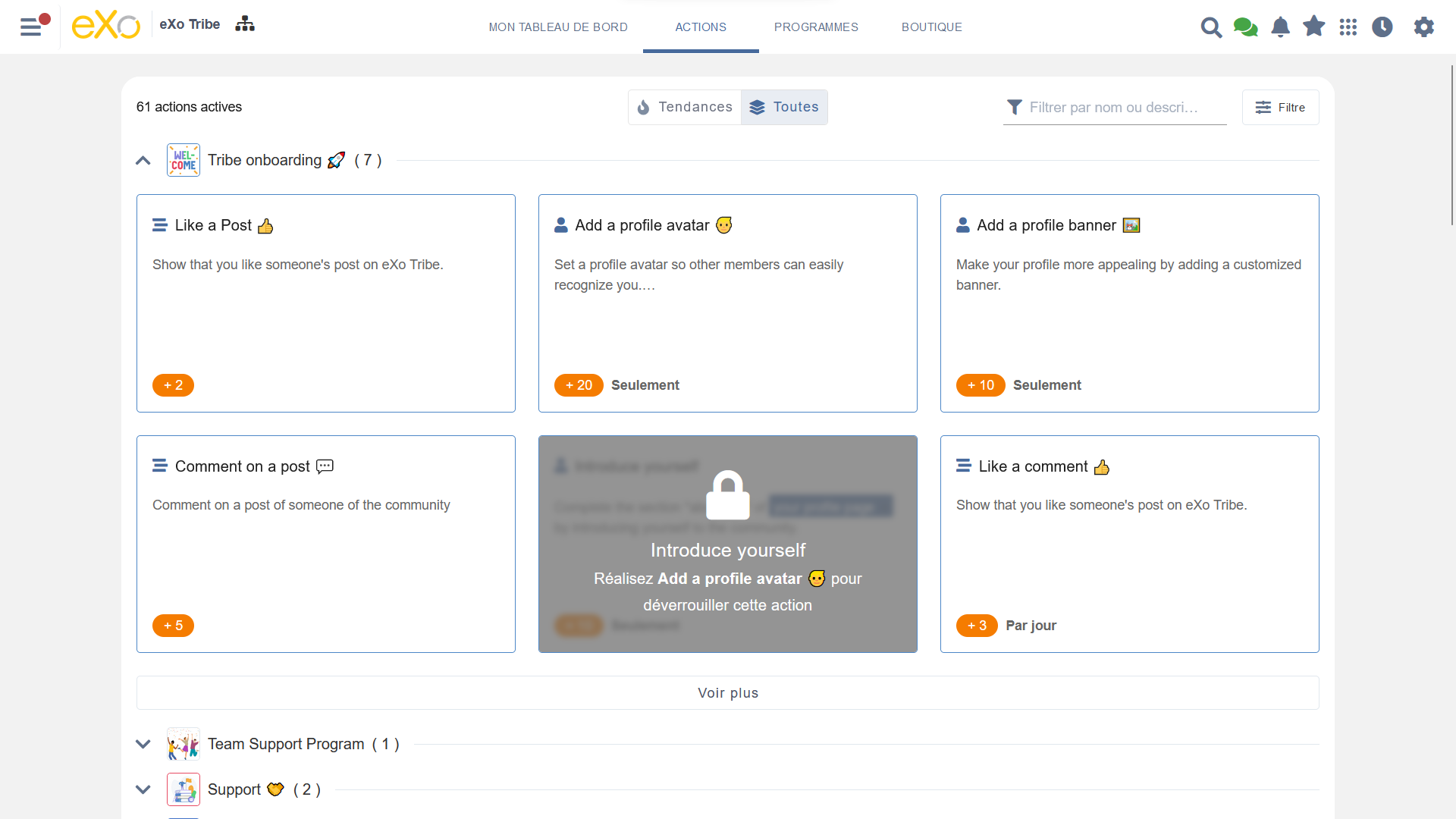1456x819 pixels.
Task: Open the notifications bell
Action: pos(1280,27)
